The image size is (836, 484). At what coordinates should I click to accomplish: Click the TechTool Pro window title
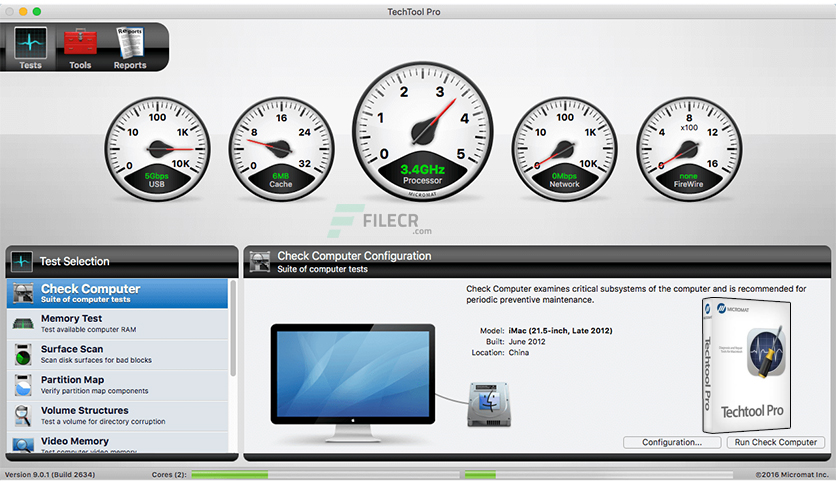pos(414,12)
